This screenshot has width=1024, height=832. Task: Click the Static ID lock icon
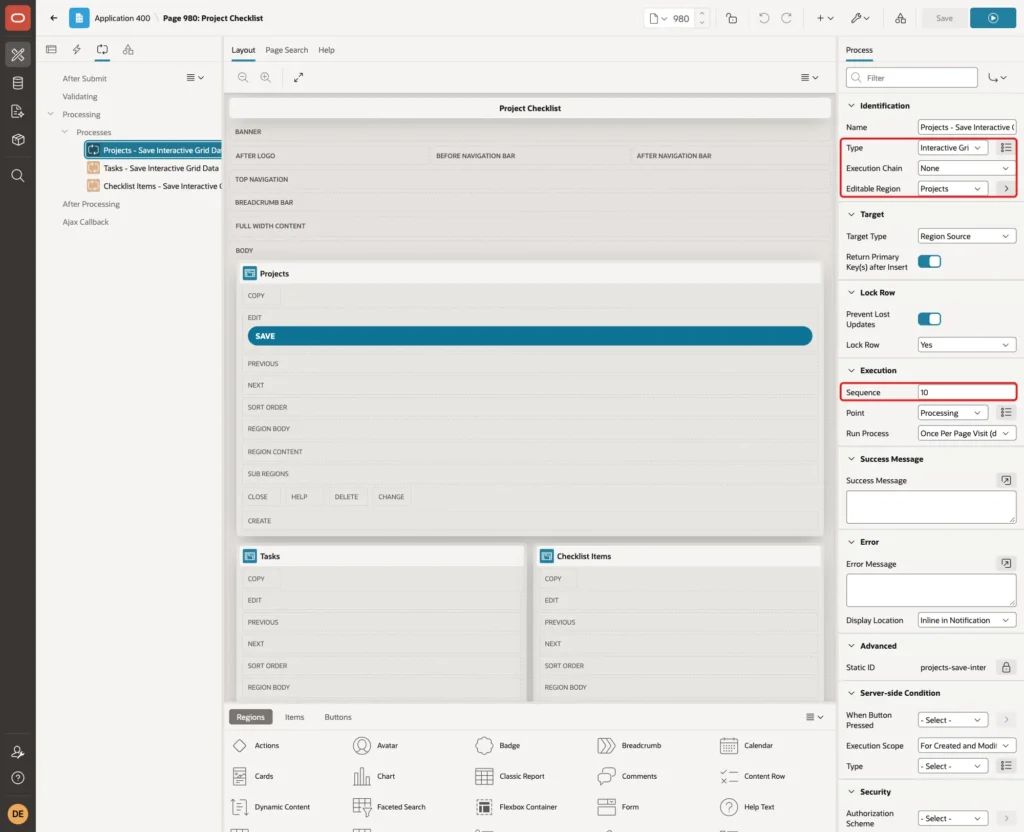1006,667
